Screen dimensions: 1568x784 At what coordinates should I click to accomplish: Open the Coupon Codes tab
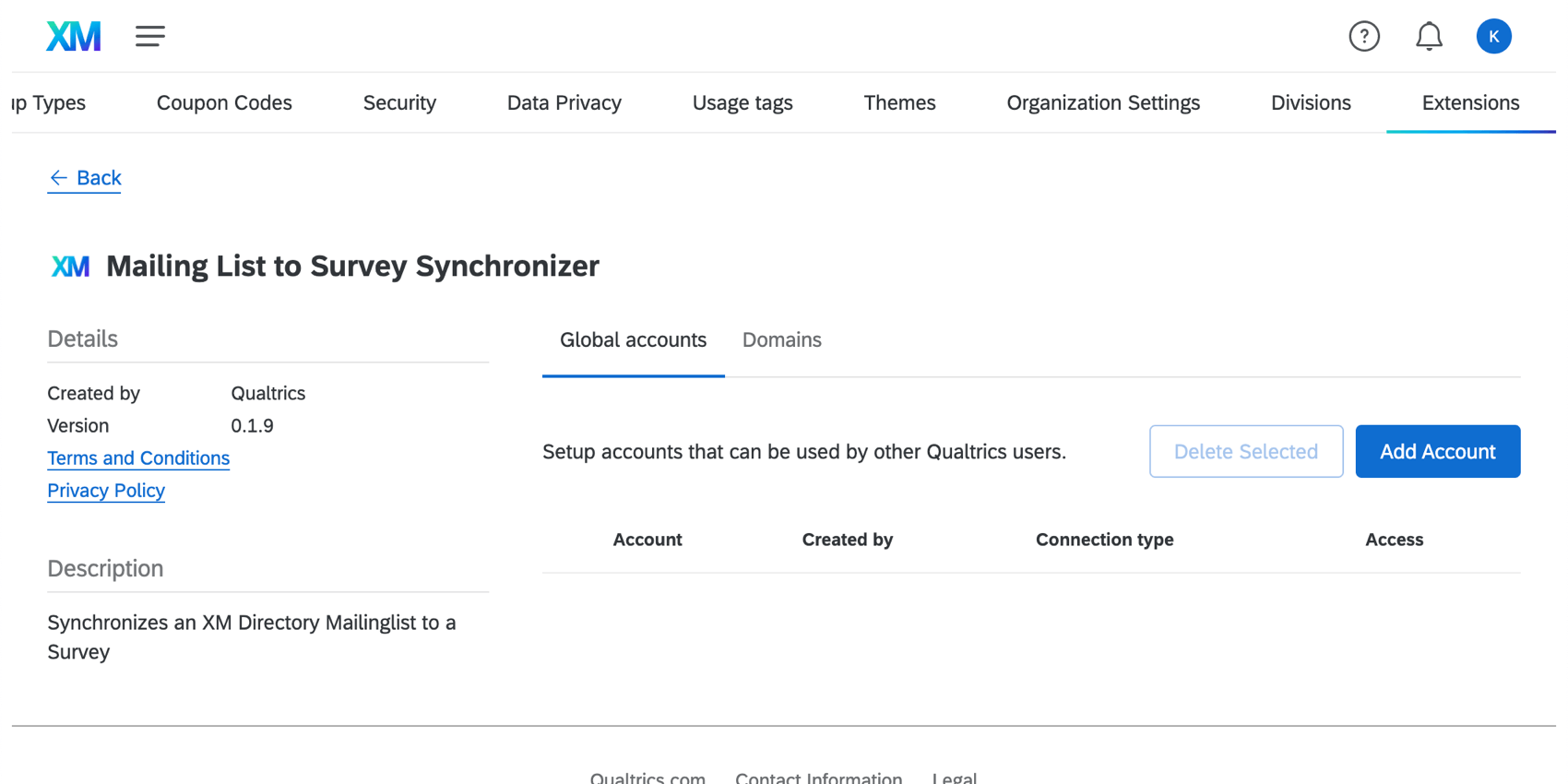click(x=224, y=103)
